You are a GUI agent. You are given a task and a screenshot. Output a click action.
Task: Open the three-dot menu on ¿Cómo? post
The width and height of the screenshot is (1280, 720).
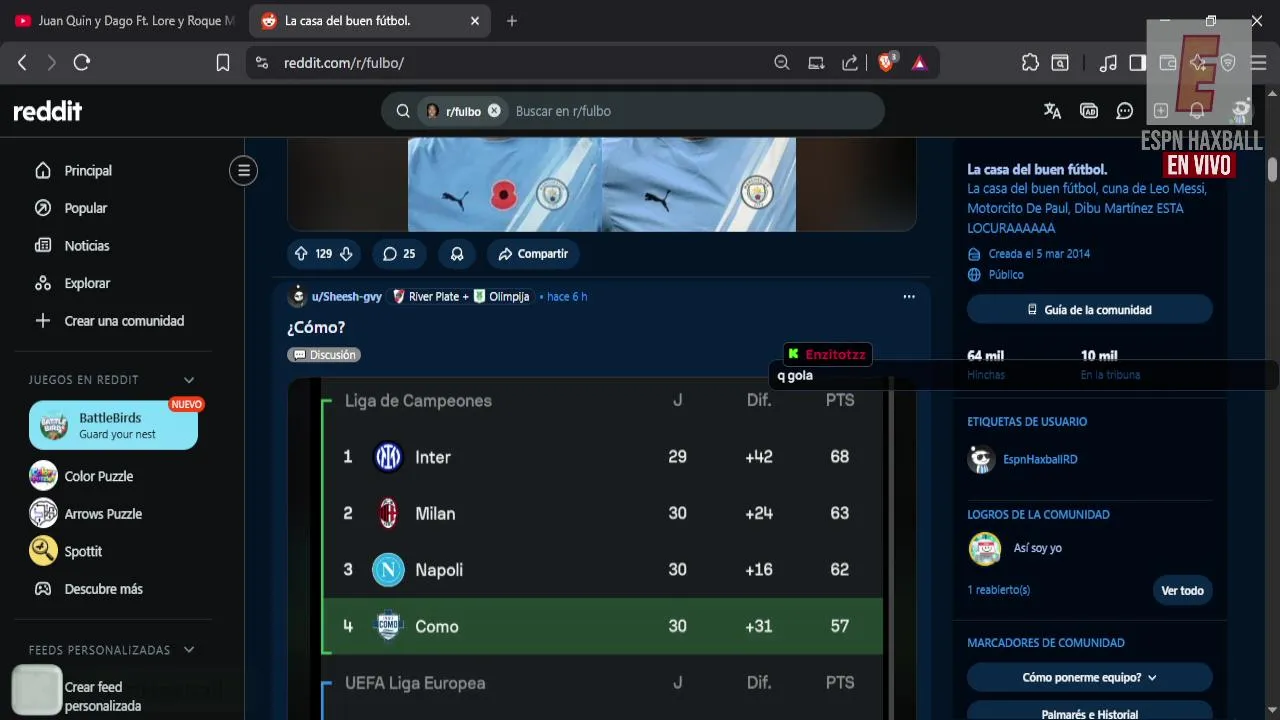pos(909,297)
